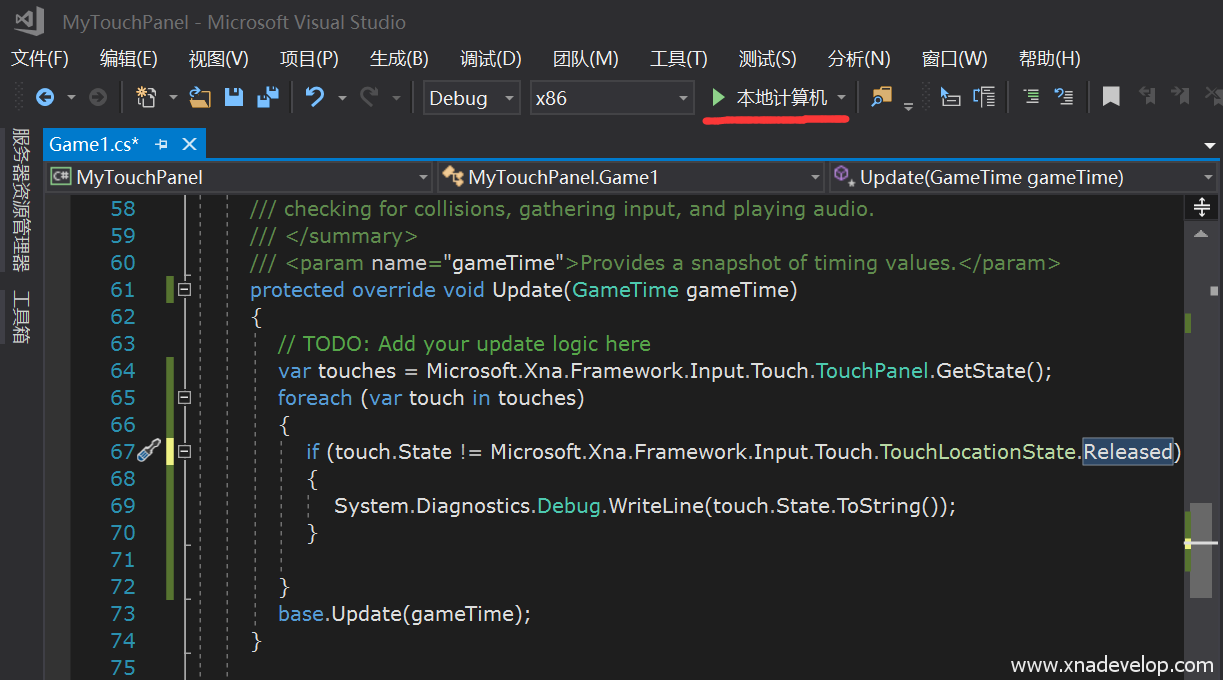Click the New Project toolbar icon
Viewport: 1223px width, 680px height.
[146, 98]
